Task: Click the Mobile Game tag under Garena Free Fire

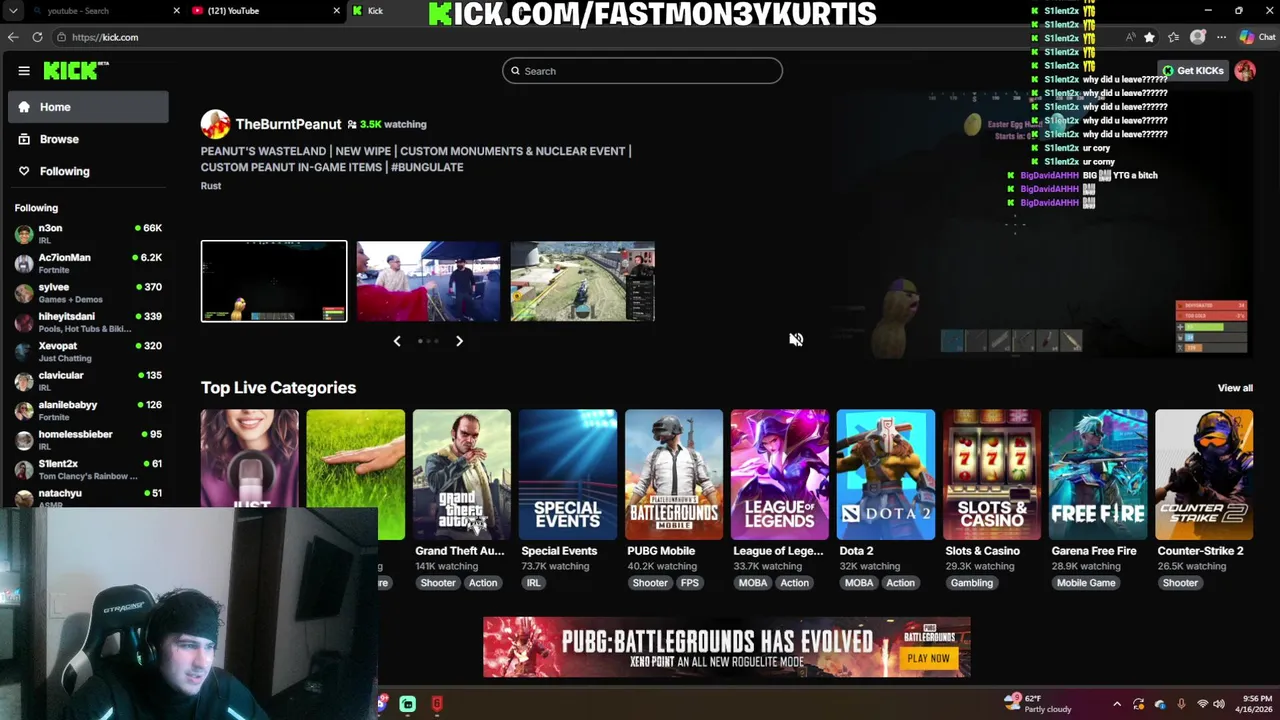Action: point(1086,583)
